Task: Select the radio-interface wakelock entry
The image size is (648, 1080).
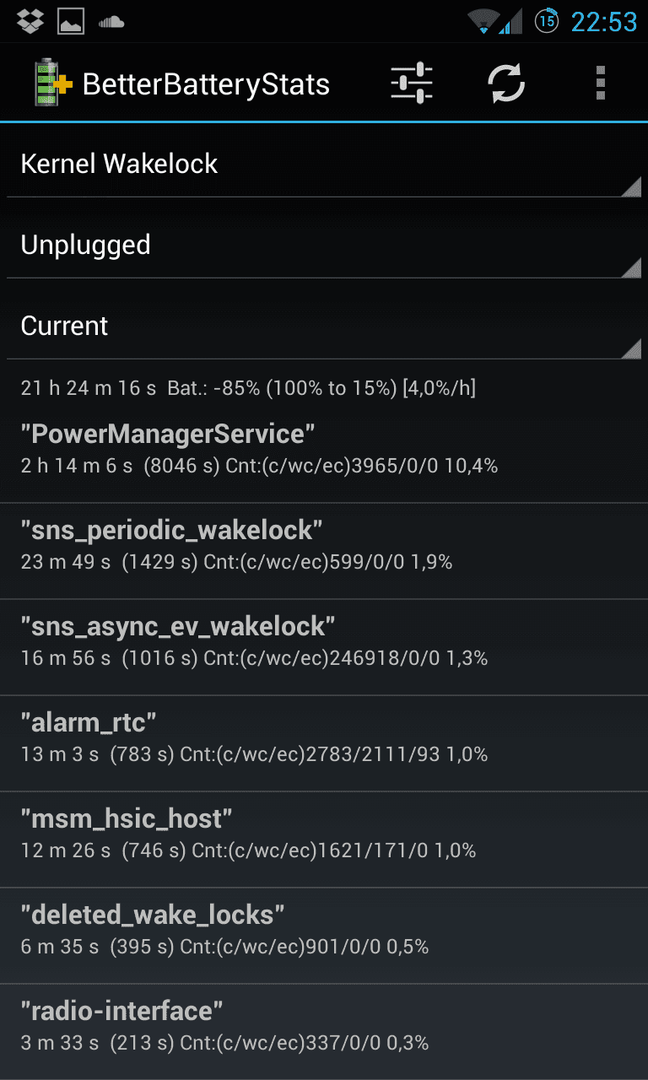Action: click(x=324, y=1032)
